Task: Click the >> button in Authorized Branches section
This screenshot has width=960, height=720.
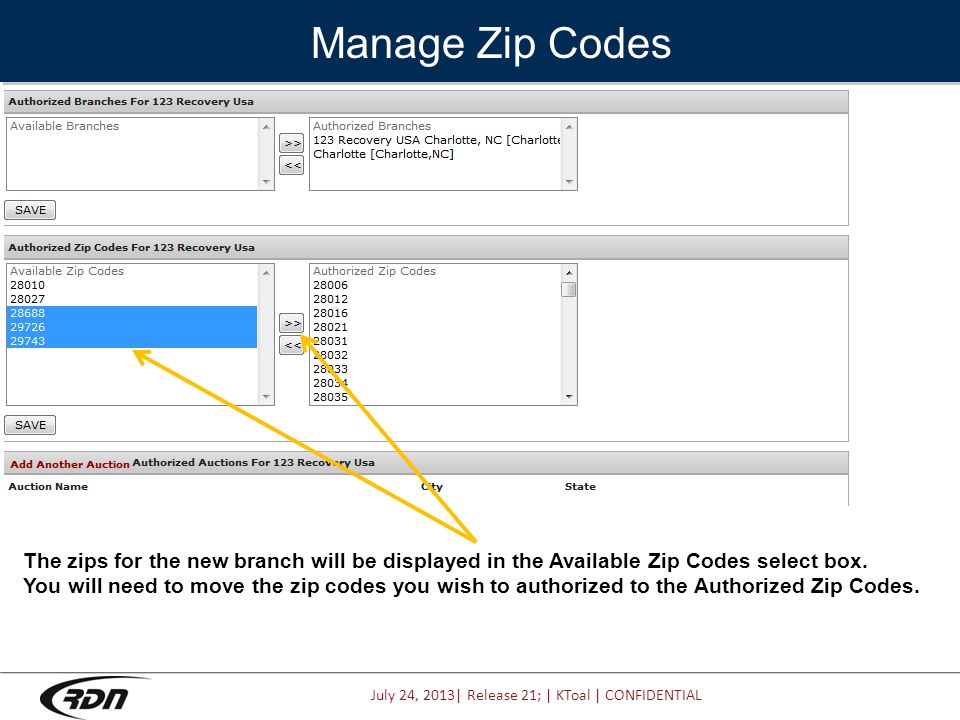Action: (x=291, y=143)
